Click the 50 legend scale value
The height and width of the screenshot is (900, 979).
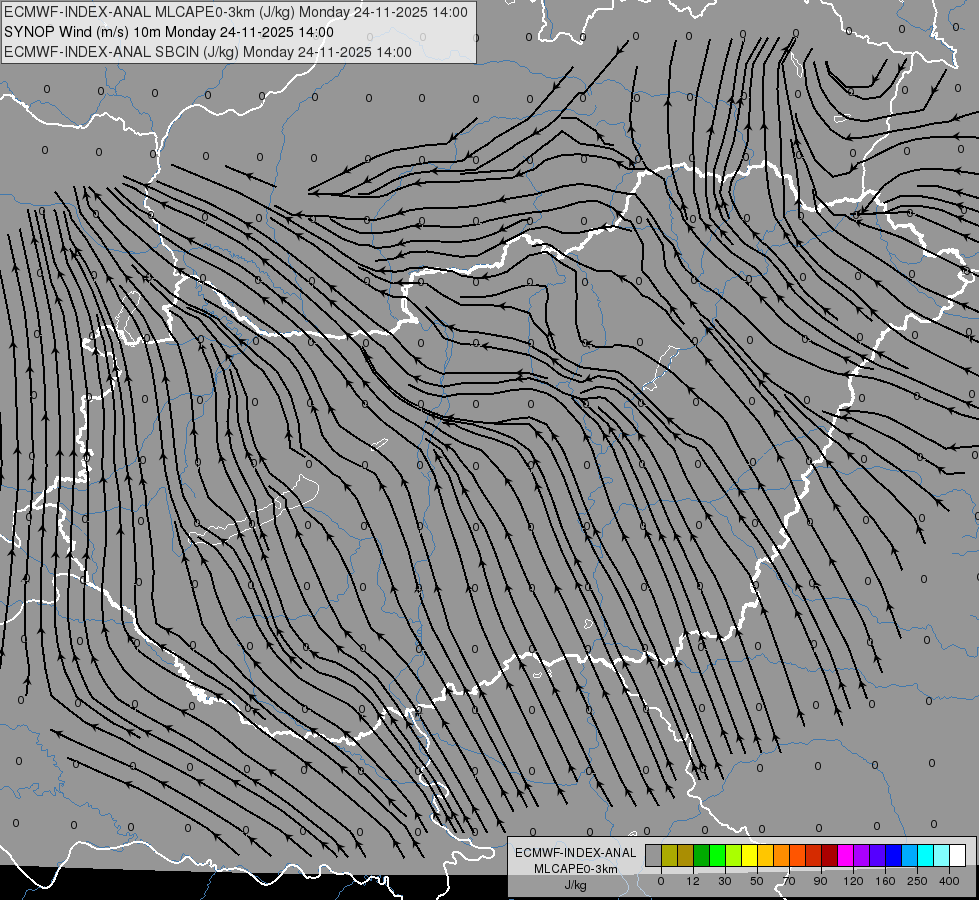(757, 881)
